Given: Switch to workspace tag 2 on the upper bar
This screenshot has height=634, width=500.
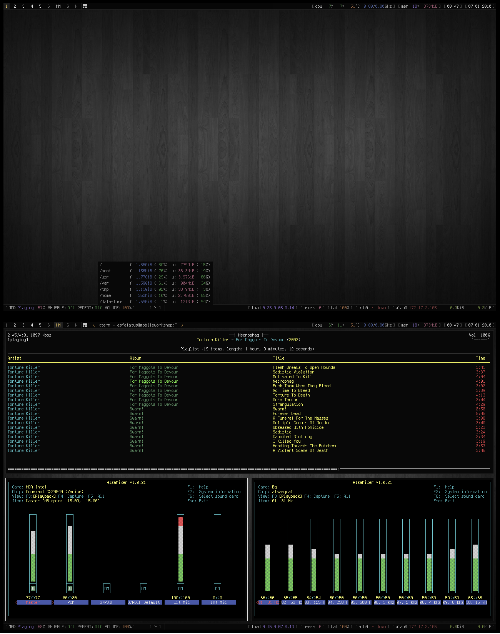Looking at the screenshot, I should point(15,6).
